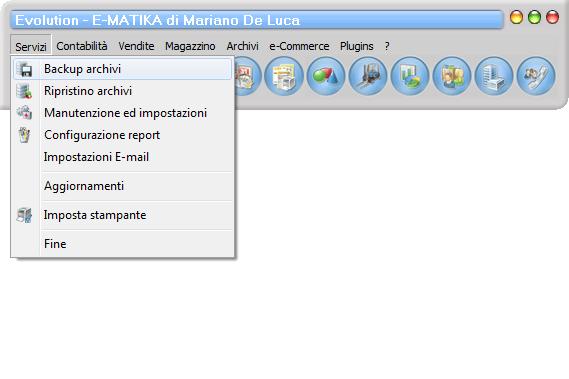
Task: Select Aggiornamenti menu entry
Action: [122, 186]
